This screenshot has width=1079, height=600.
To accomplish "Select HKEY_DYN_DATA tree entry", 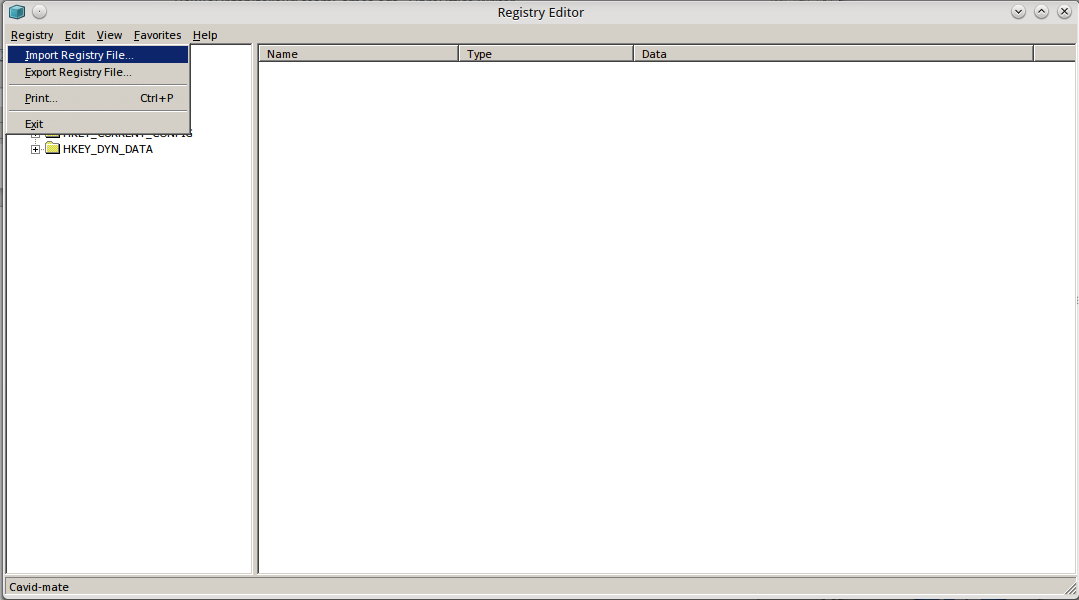I will pyautogui.click(x=107, y=149).
